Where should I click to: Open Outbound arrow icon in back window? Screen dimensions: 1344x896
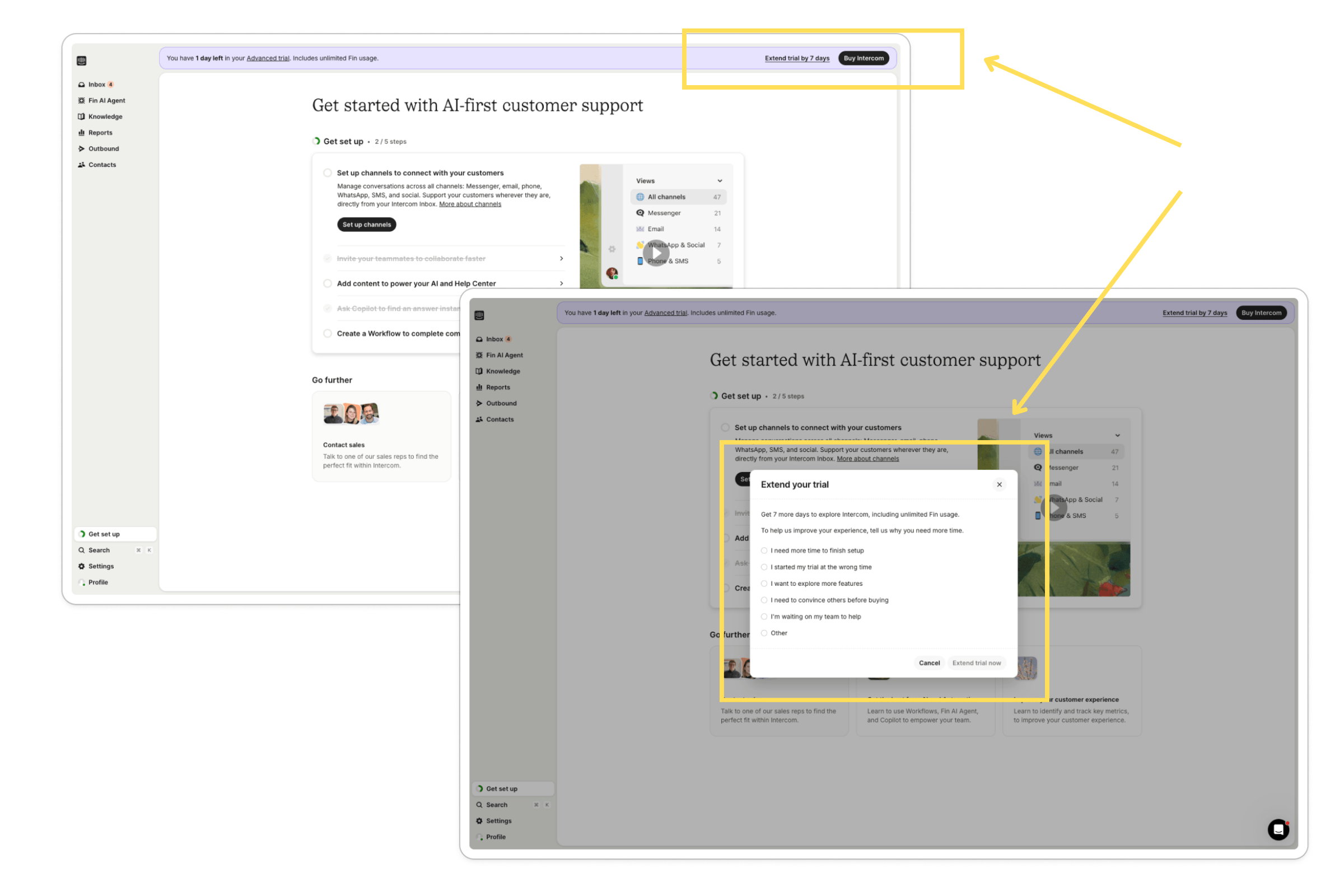[x=81, y=148]
